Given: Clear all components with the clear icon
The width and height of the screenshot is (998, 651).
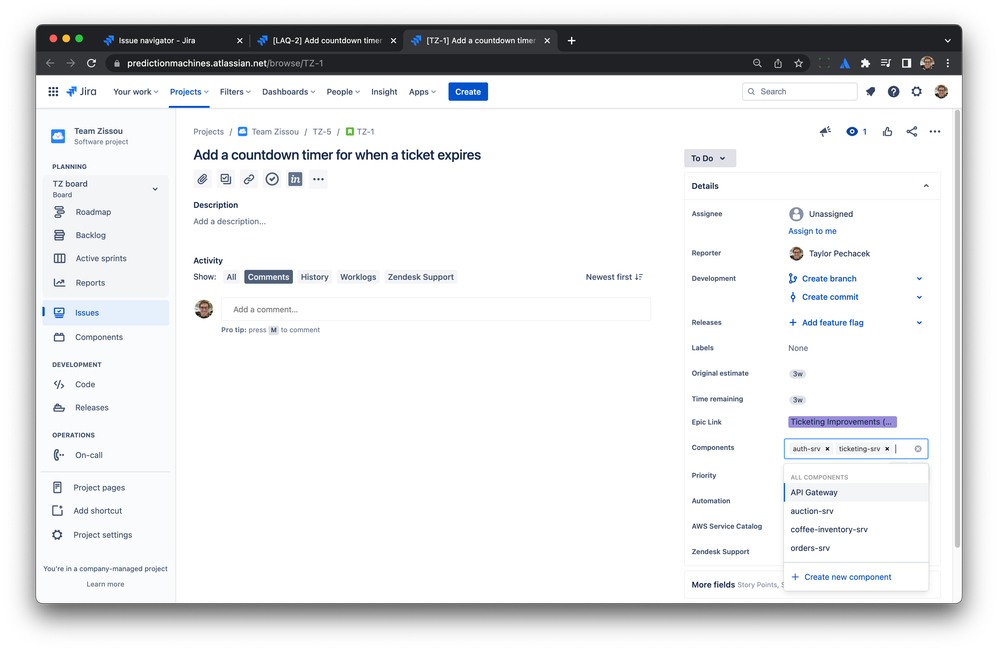Looking at the screenshot, I should click(918, 449).
